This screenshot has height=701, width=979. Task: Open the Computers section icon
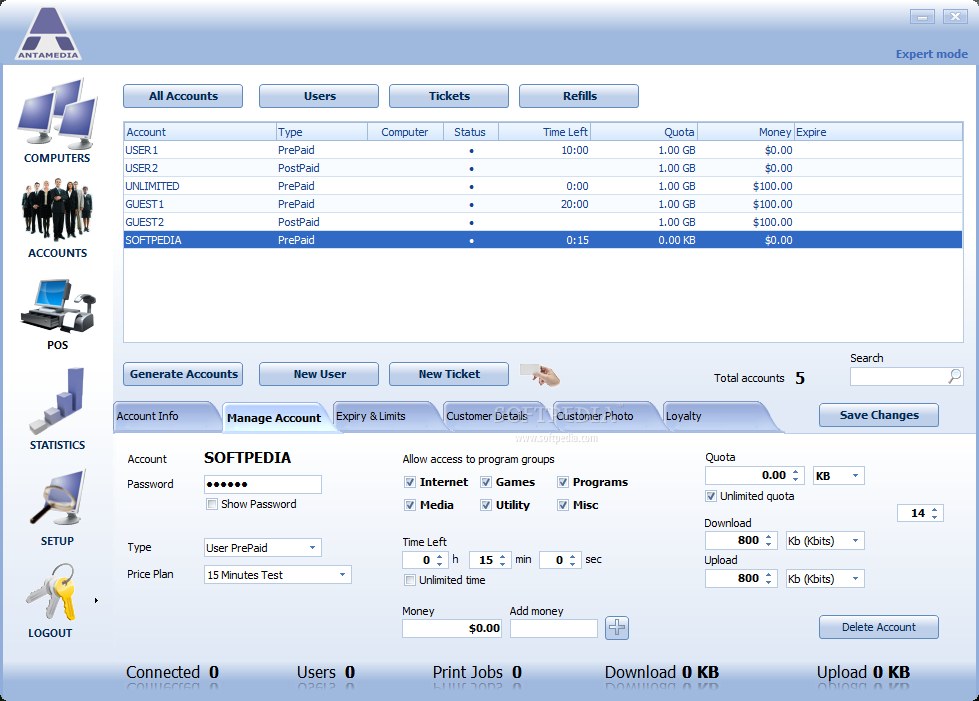tap(57, 112)
